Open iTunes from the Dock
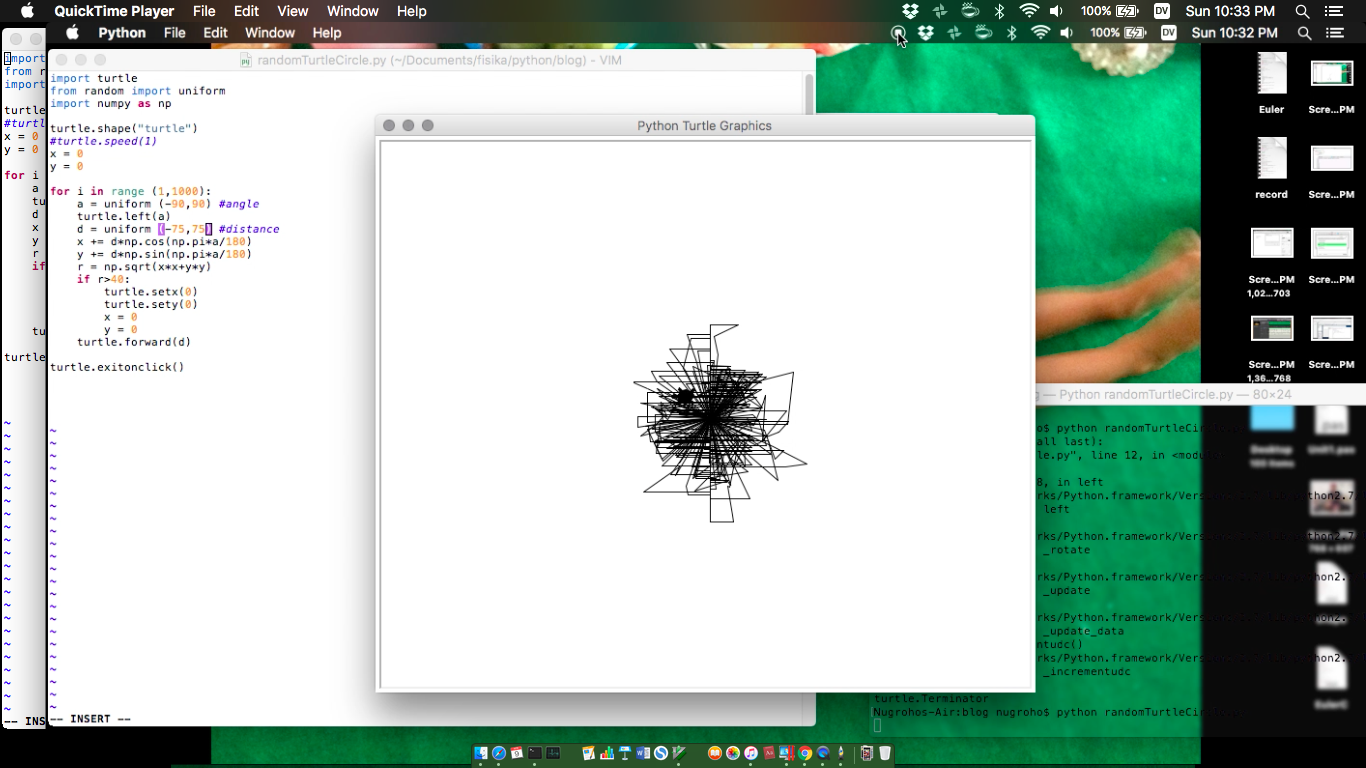This screenshot has height=768, width=1366. (x=751, y=753)
